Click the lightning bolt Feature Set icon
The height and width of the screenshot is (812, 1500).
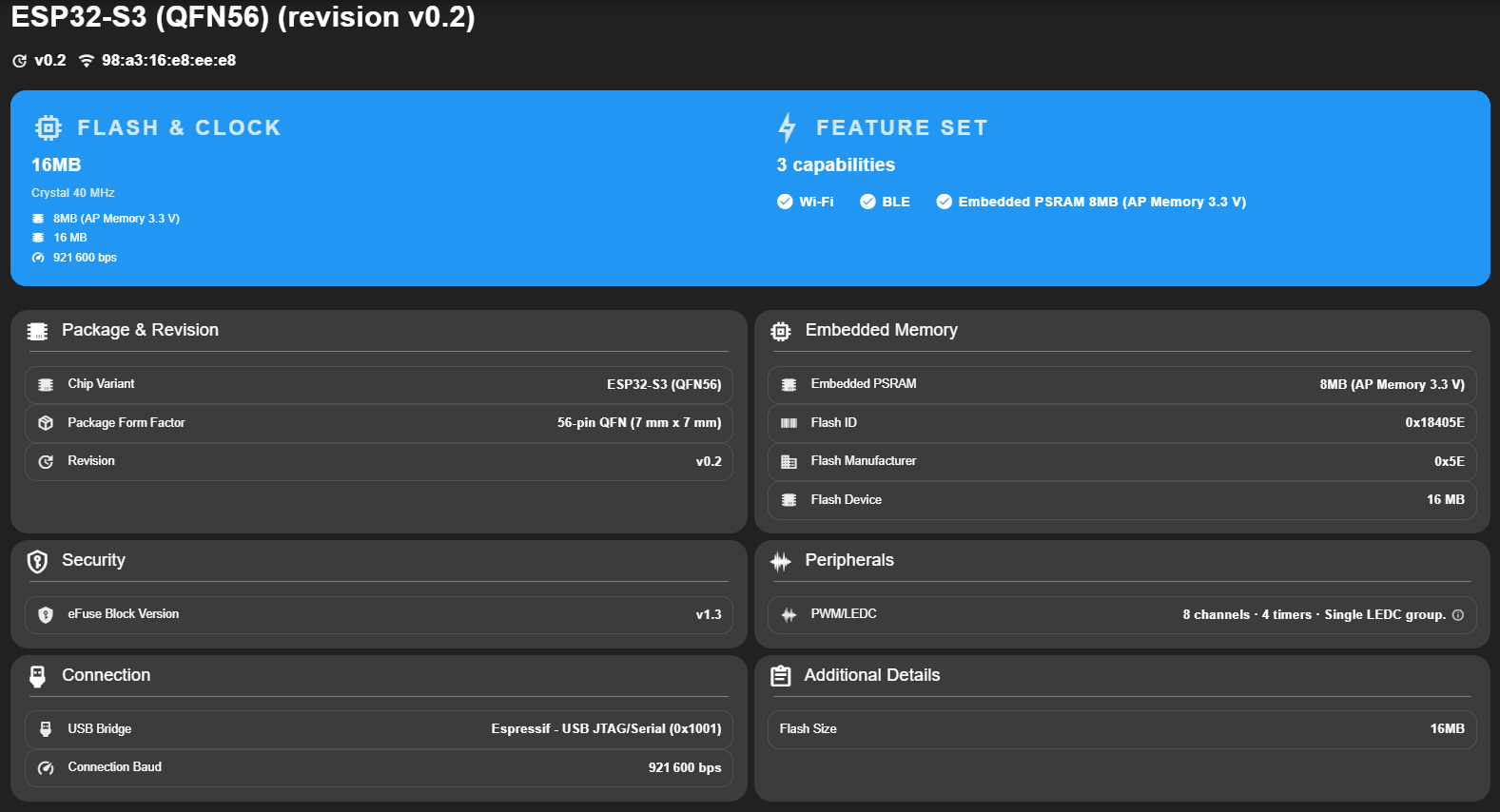787,127
